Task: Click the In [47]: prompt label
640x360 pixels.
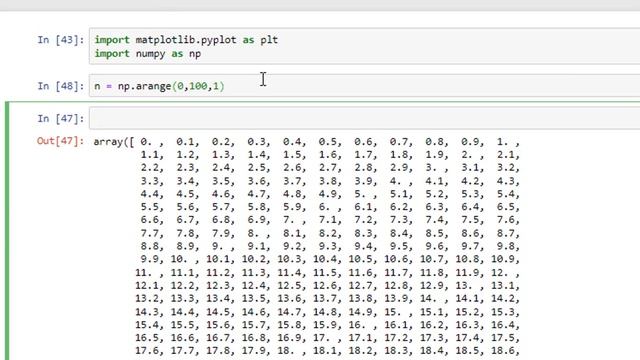Action: [61, 119]
